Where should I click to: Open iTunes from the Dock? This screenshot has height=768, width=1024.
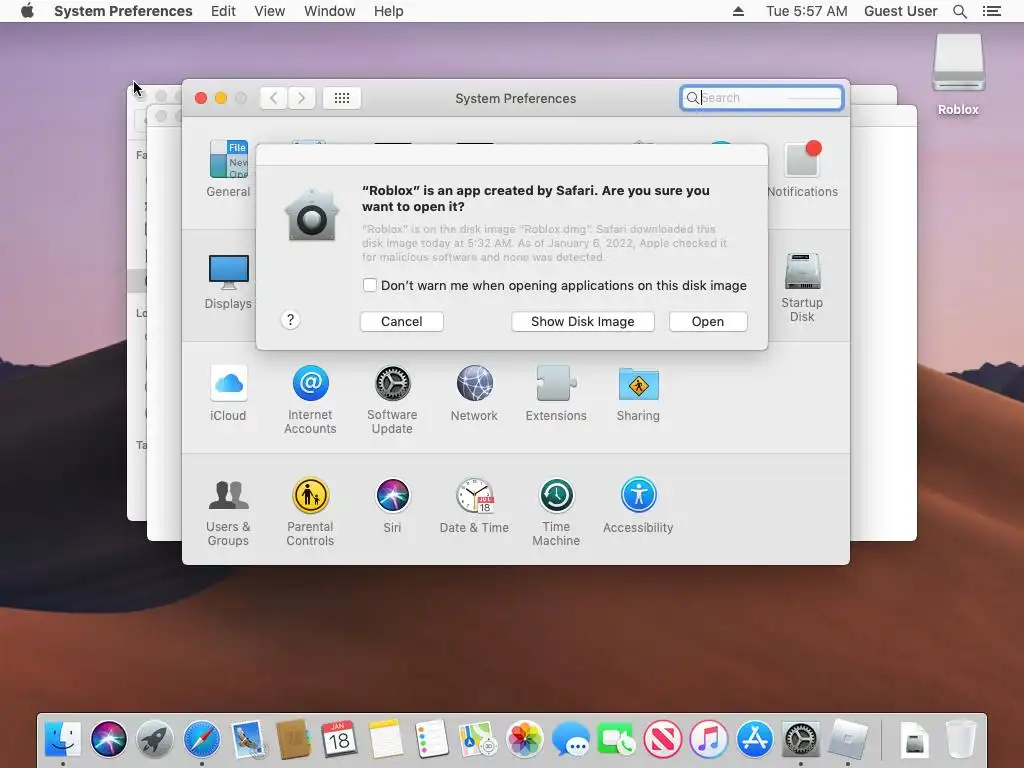tap(709, 739)
